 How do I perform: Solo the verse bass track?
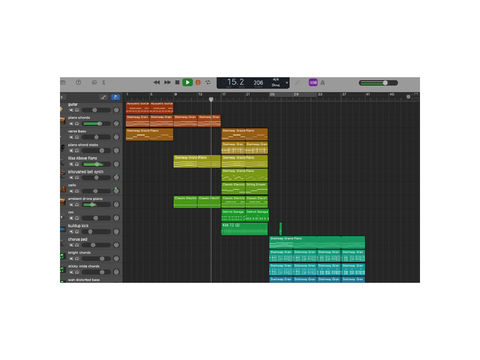(x=77, y=137)
